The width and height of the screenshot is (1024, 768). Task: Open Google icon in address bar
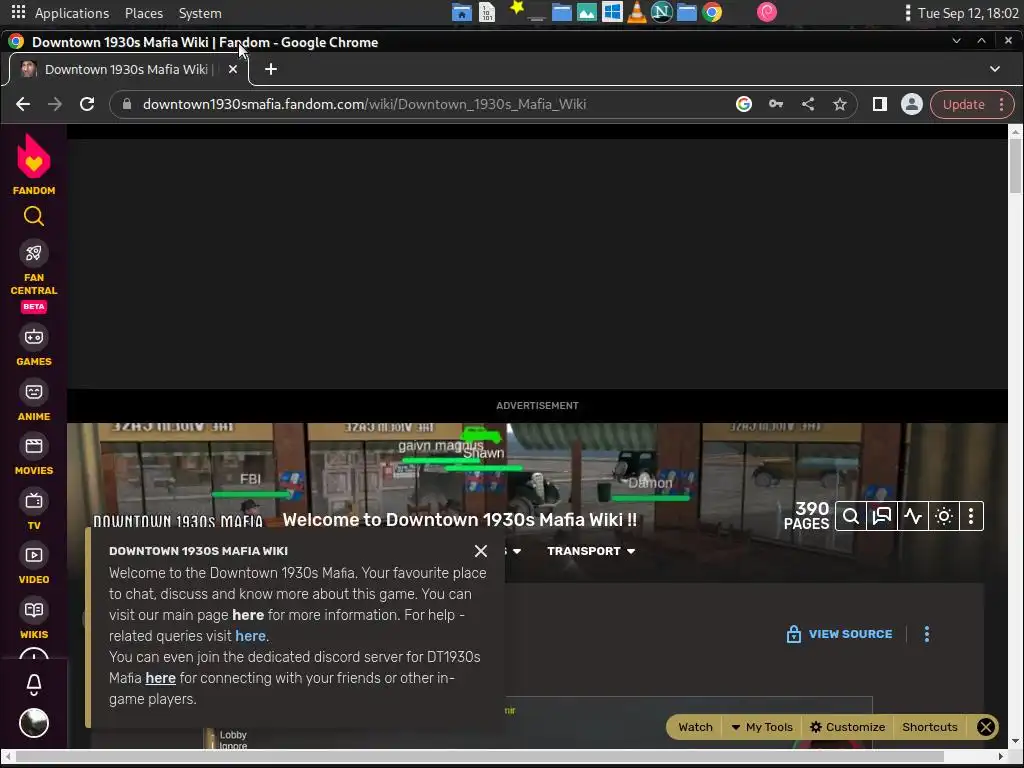(743, 104)
